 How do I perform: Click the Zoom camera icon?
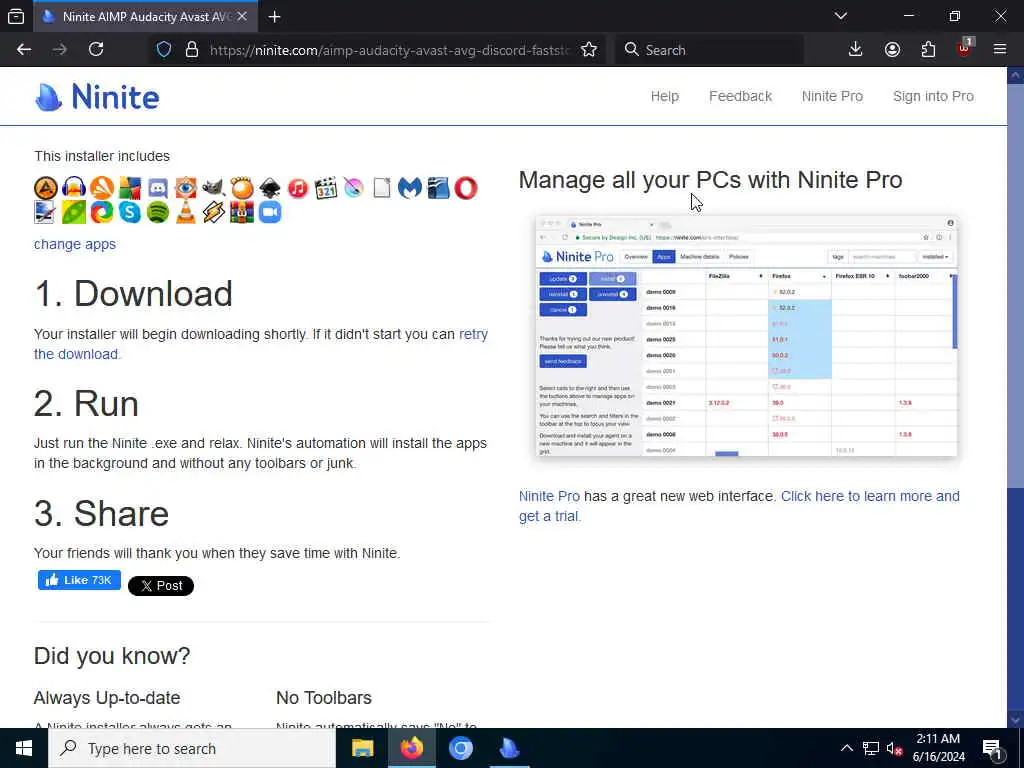click(x=270, y=212)
